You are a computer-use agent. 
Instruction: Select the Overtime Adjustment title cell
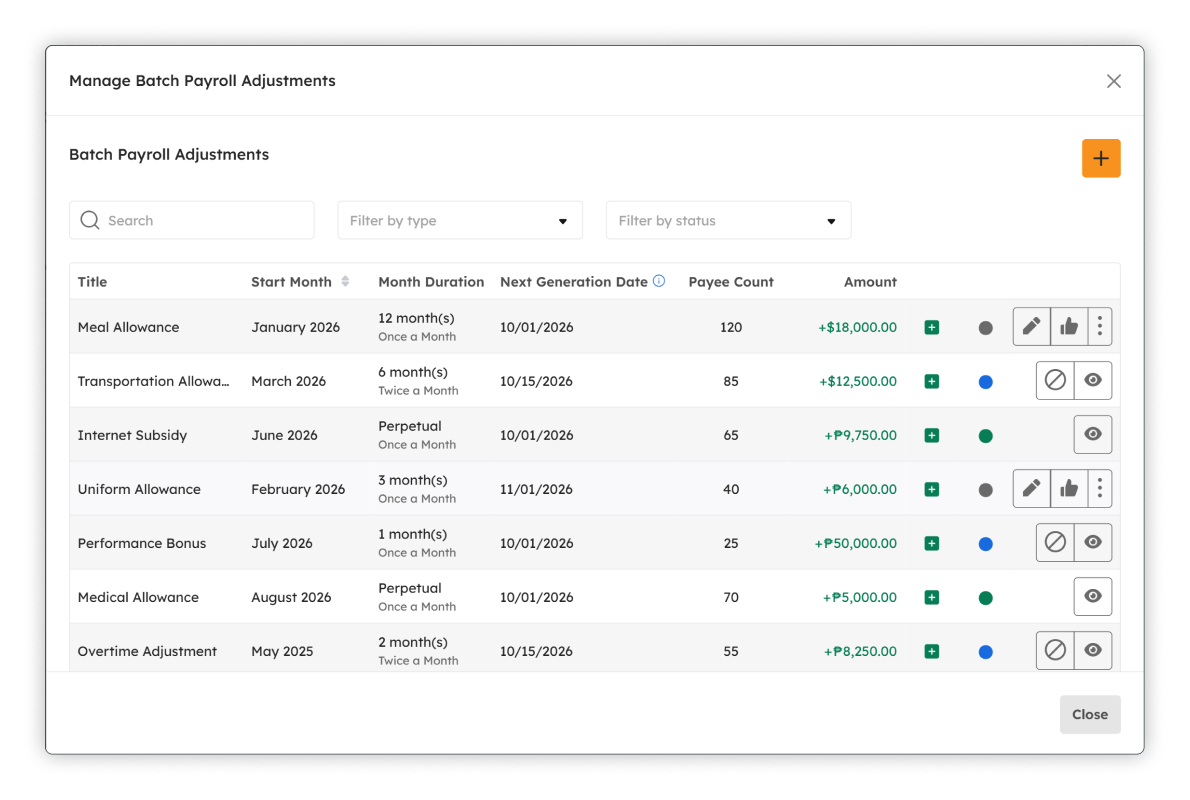pos(147,651)
